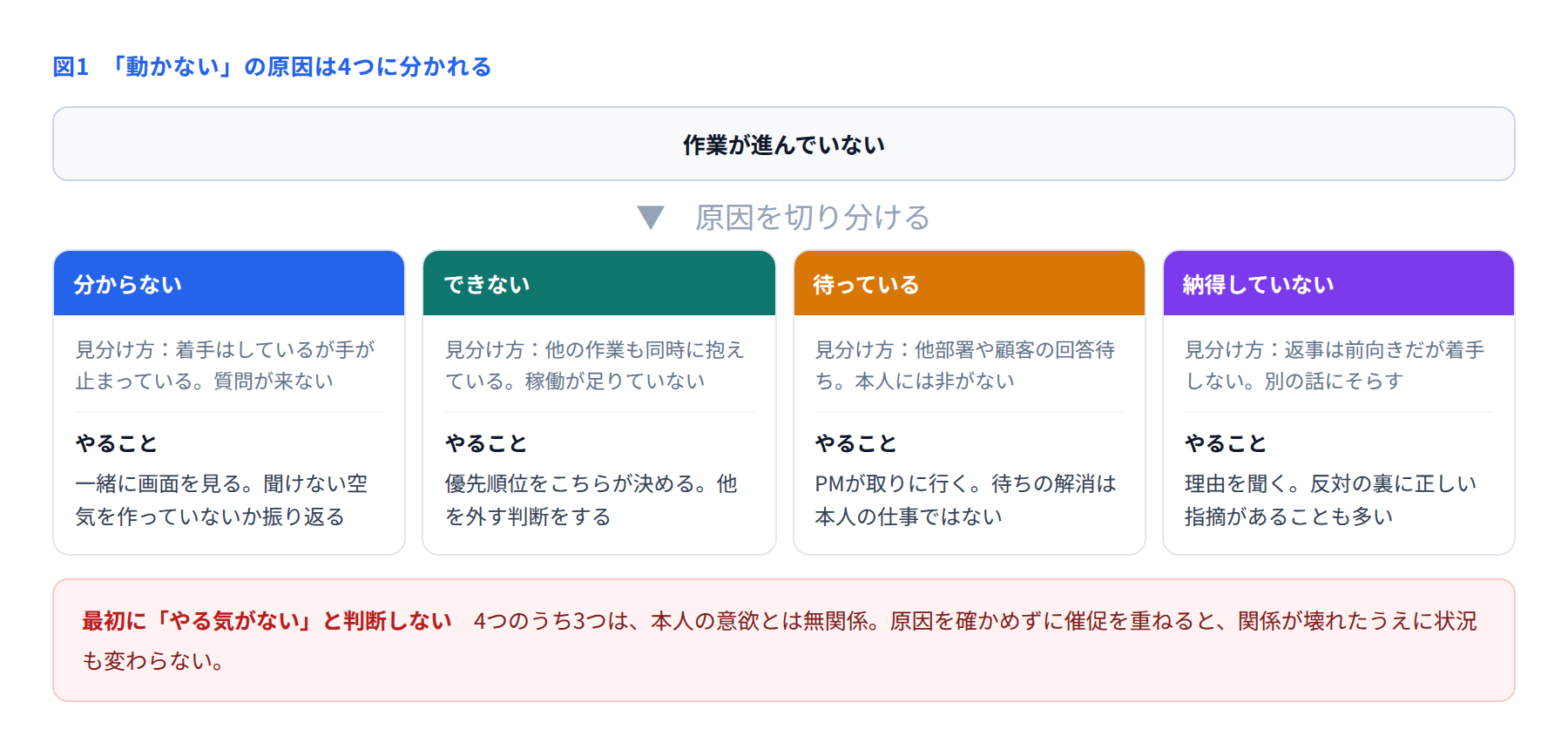Click やること heading in the できない card
This screenshot has width=1568, height=756.
pos(486,443)
